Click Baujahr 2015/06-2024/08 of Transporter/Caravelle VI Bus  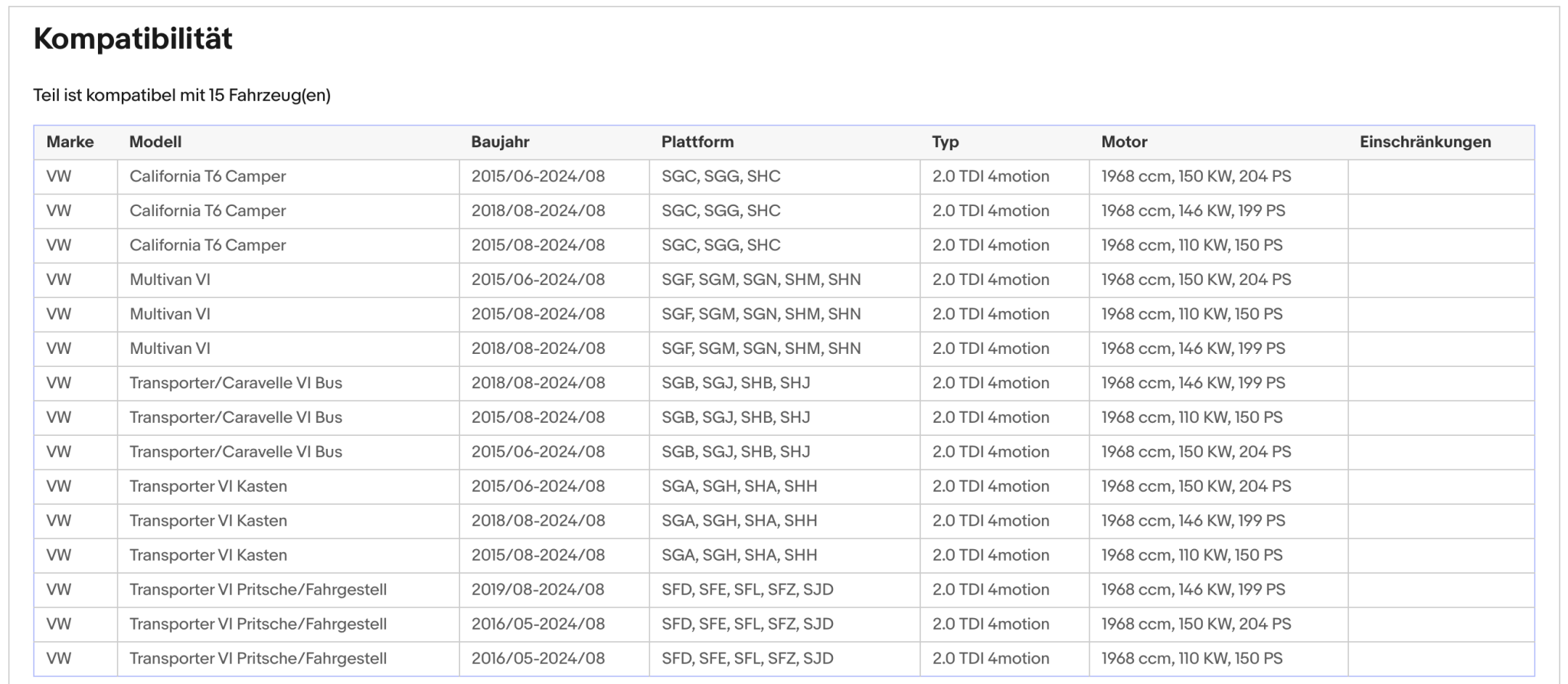(x=538, y=452)
